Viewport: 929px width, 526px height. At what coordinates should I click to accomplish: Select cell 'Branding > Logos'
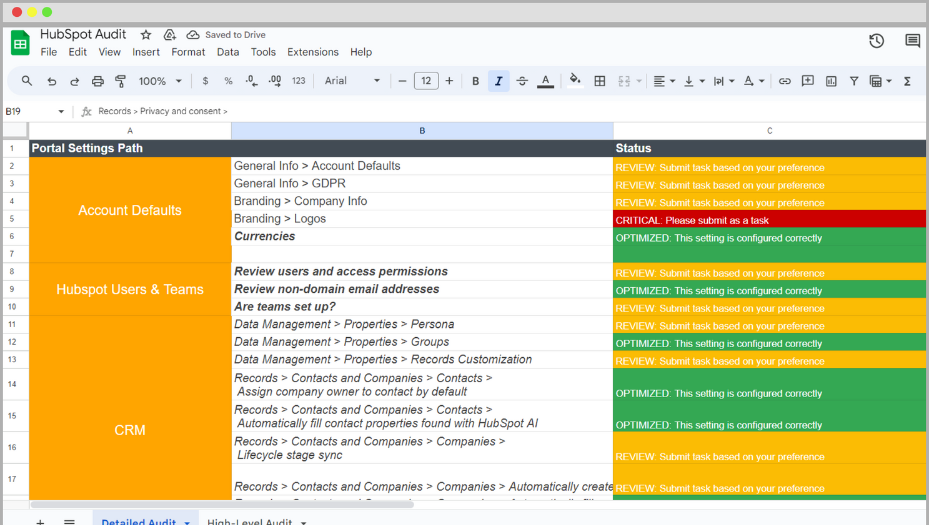point(422,219)
